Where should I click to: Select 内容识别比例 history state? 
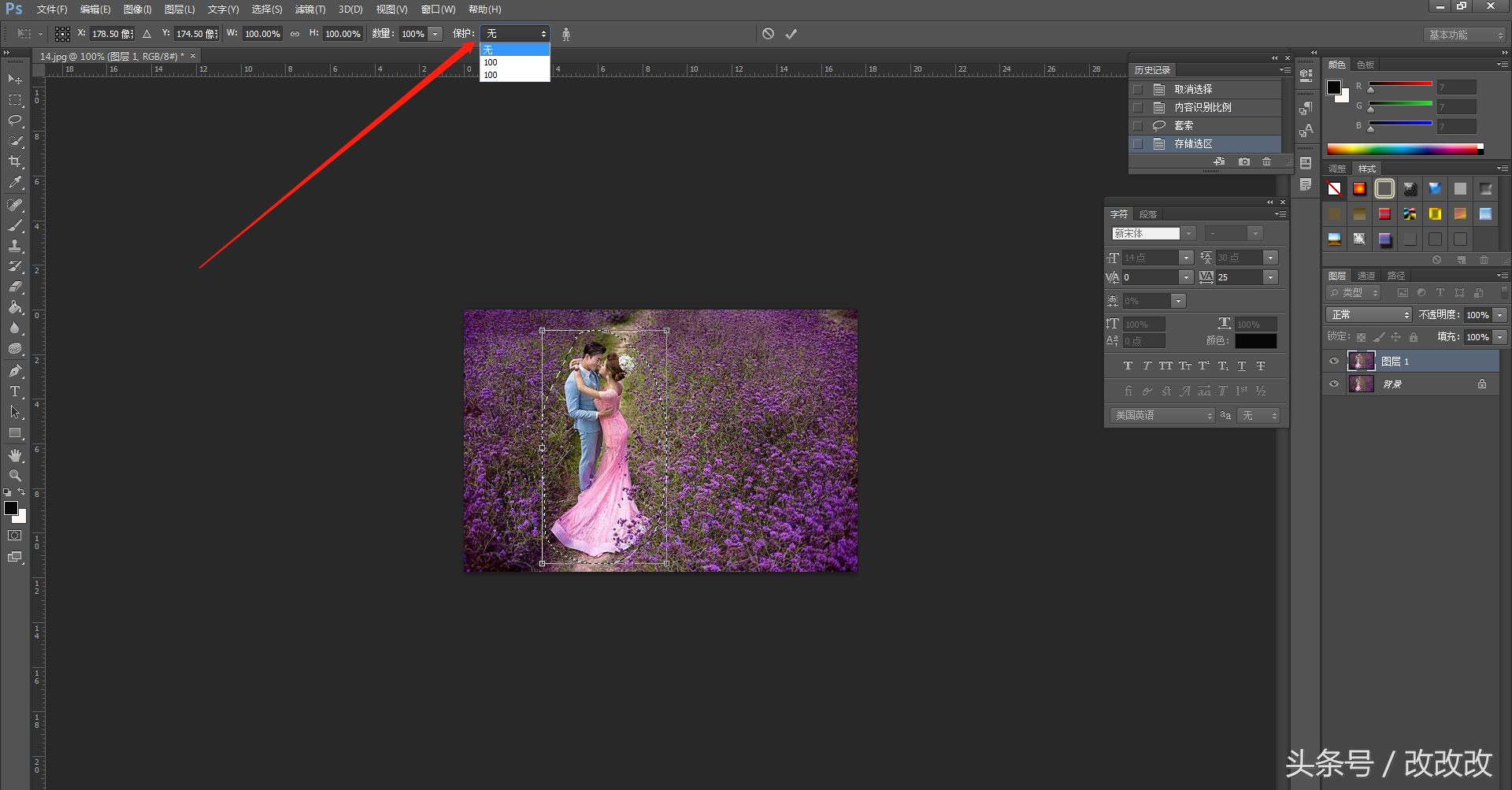click(1203, 108)
